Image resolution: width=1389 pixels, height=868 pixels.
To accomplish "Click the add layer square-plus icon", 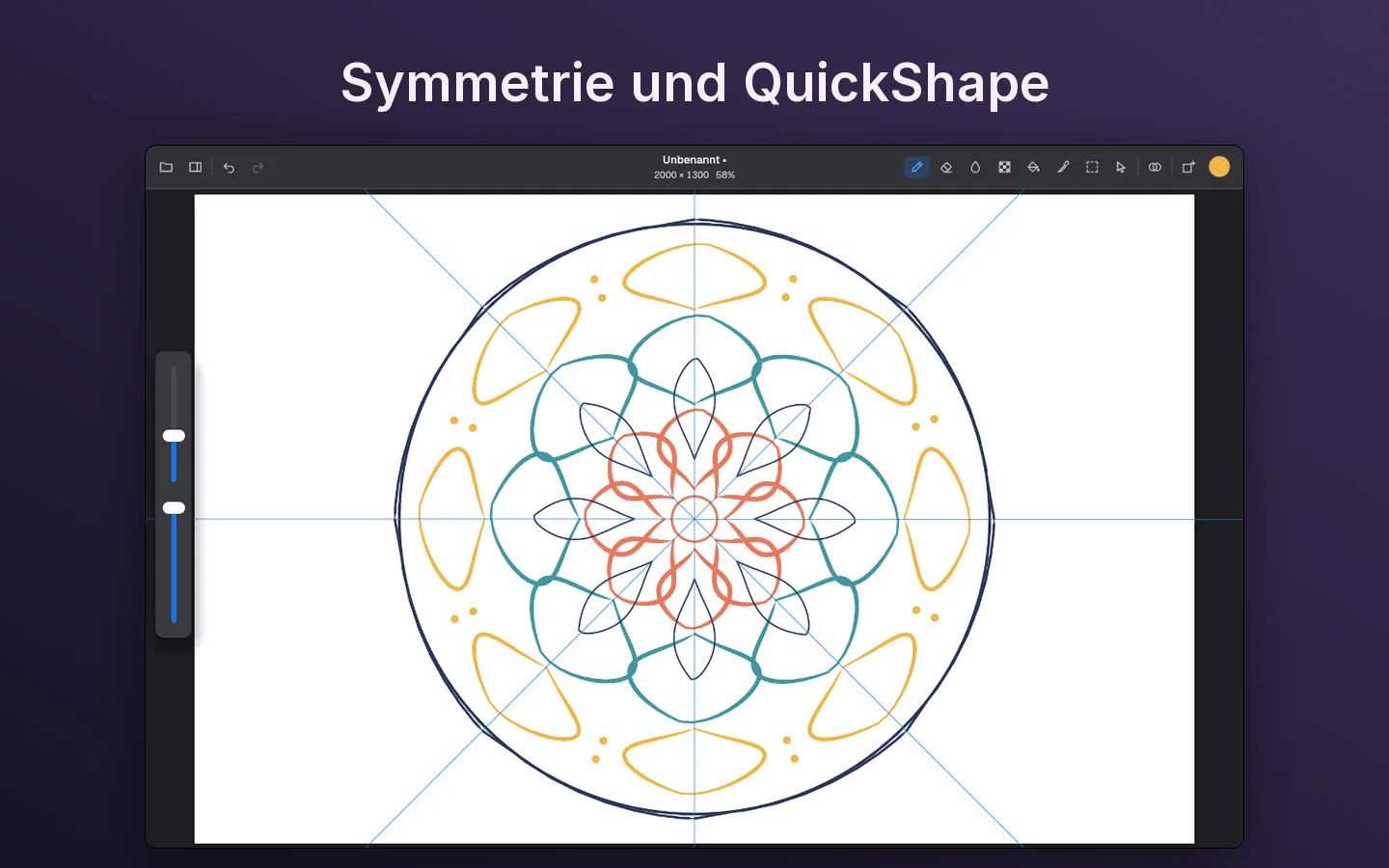I will [x=1188, y=167].
